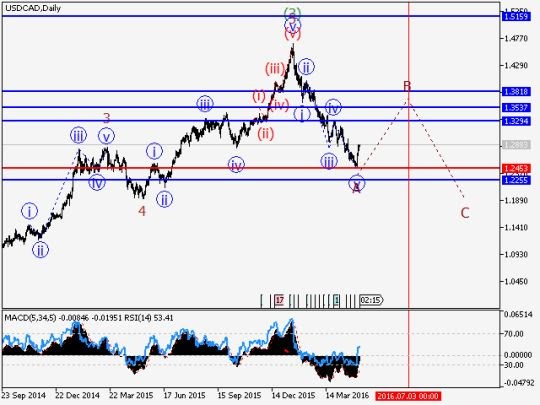Select the red (i) wave label
The width and height of the screenshot is (540, 405).
tap(259, 96)
